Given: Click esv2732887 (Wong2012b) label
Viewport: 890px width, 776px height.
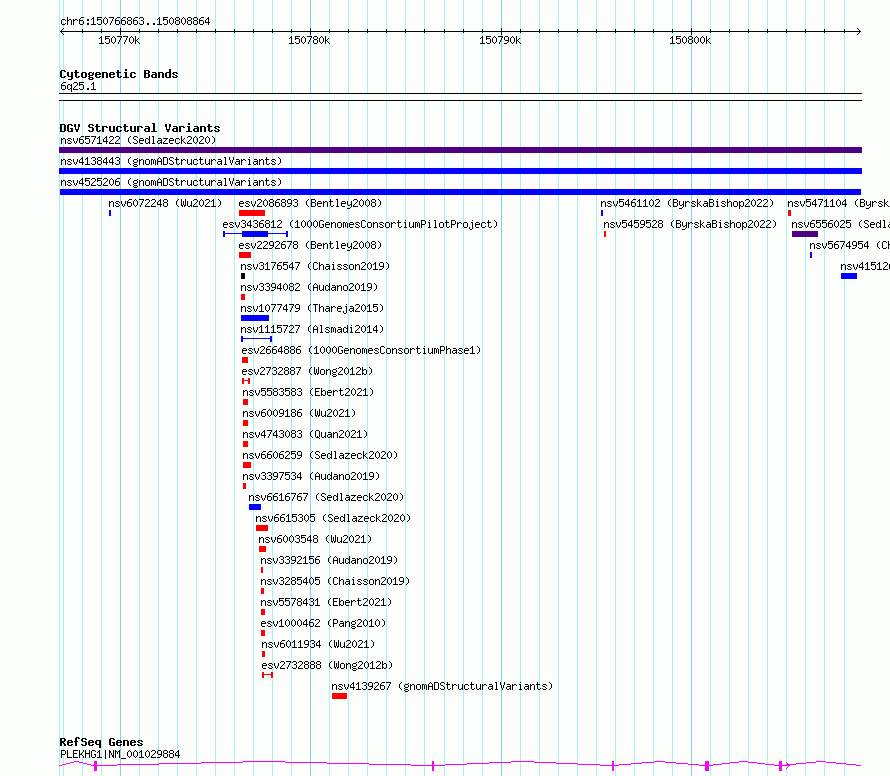Looking at the screenshot, I should click(307, 371).
